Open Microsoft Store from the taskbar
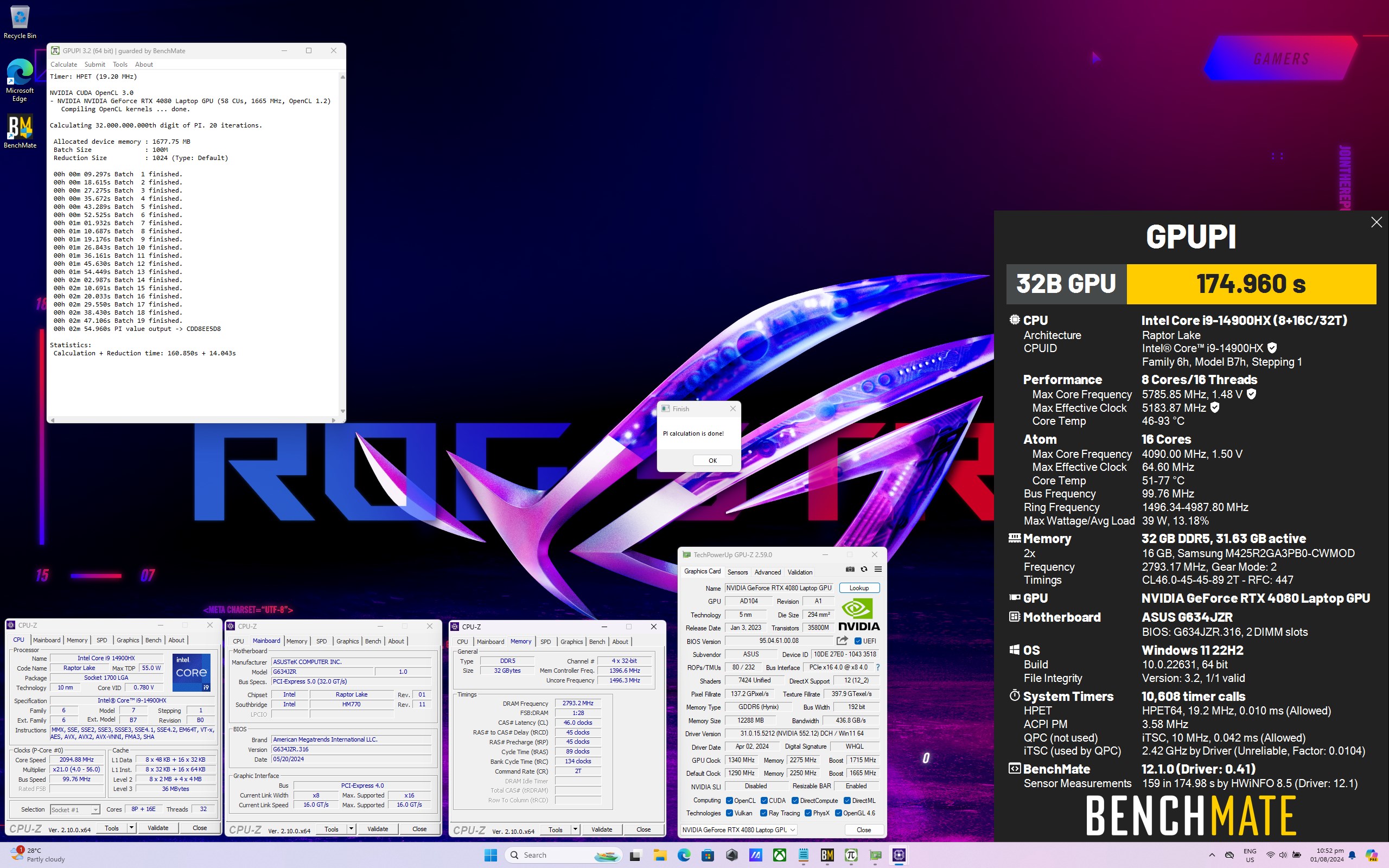 pos(708,855)
